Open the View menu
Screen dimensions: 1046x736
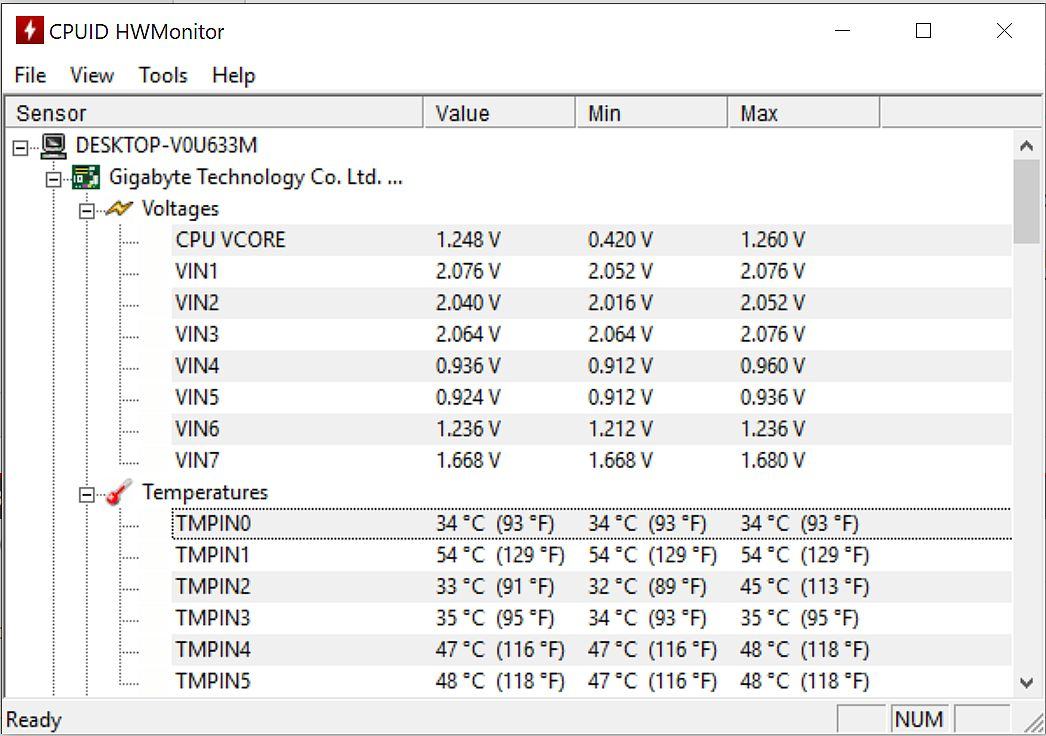(92, 75)
